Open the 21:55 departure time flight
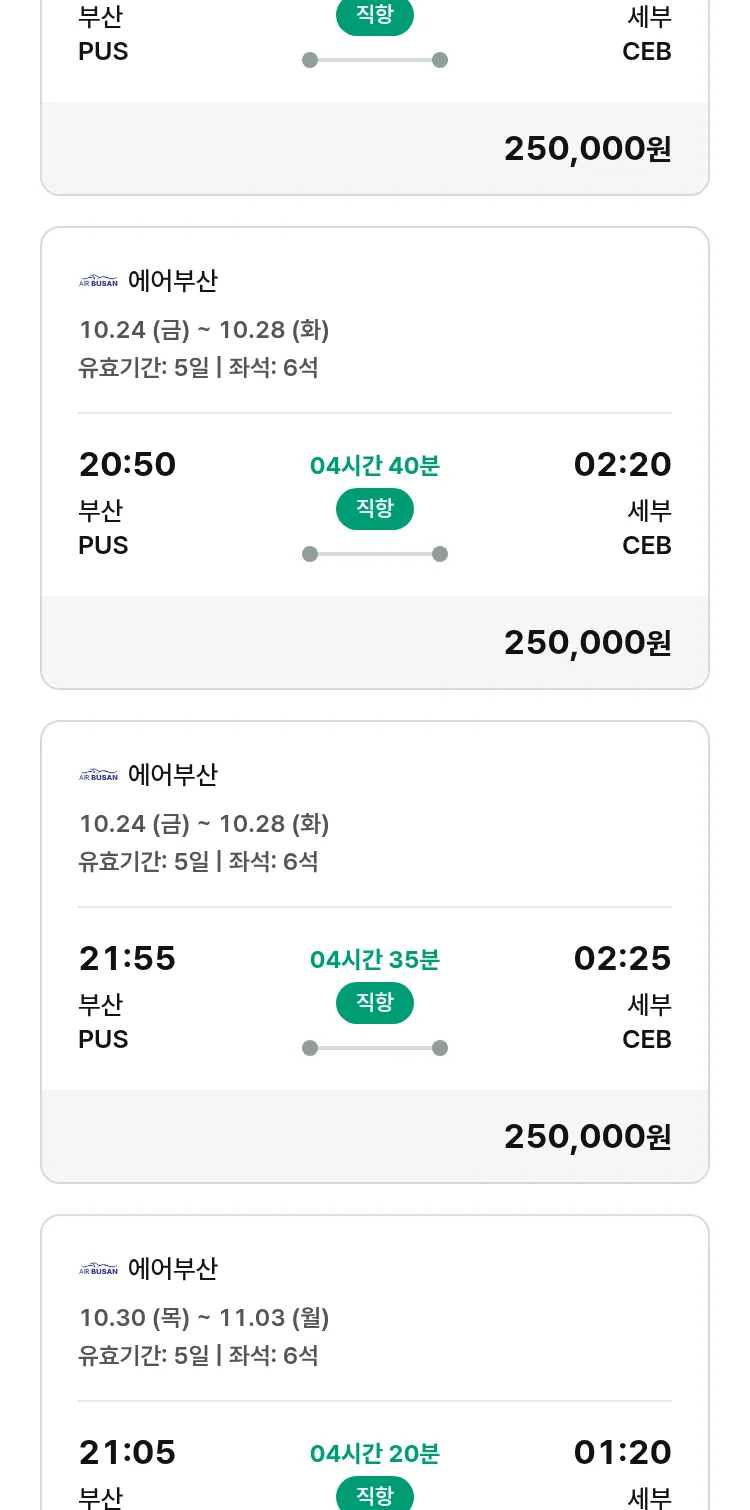Screen dimensions: 750x1510 tap(128, 959)
